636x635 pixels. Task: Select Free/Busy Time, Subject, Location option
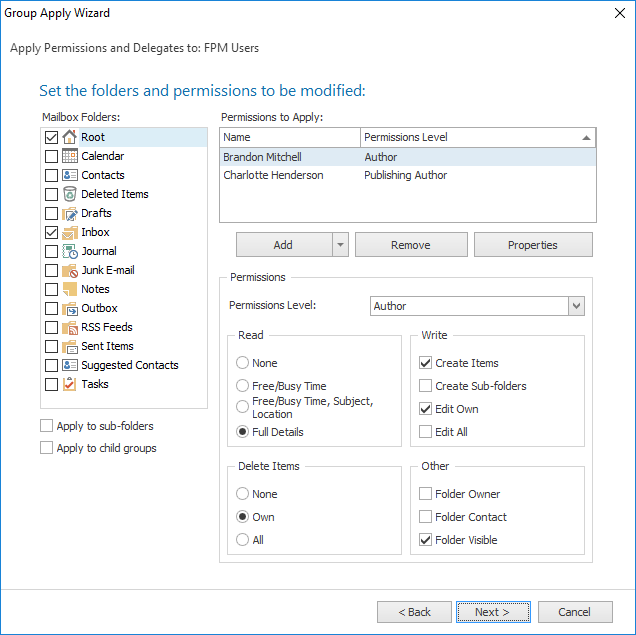[x=242, y=407]
